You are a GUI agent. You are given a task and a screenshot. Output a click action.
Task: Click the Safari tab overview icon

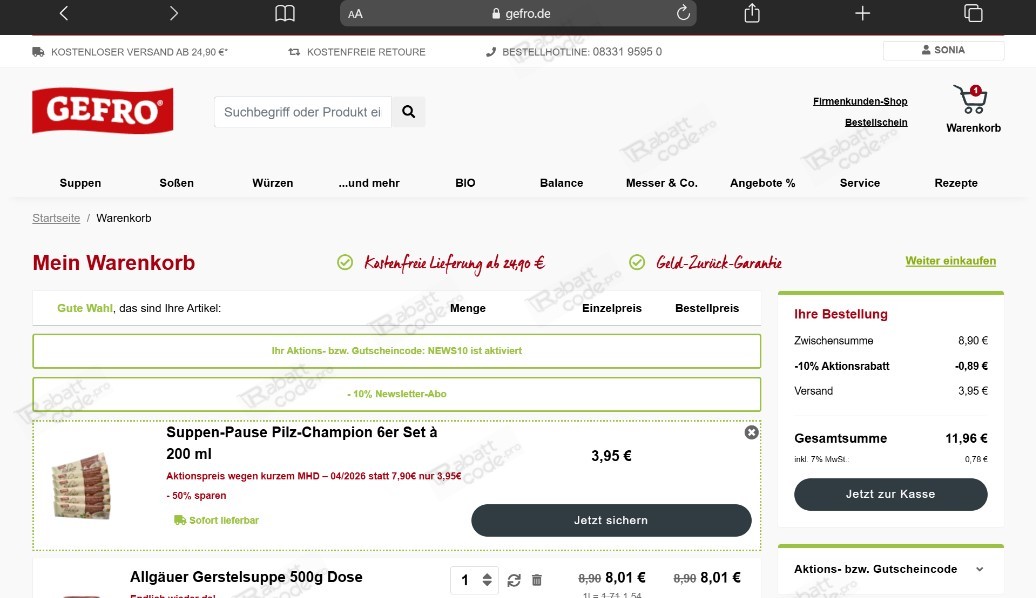pos(973,13)
